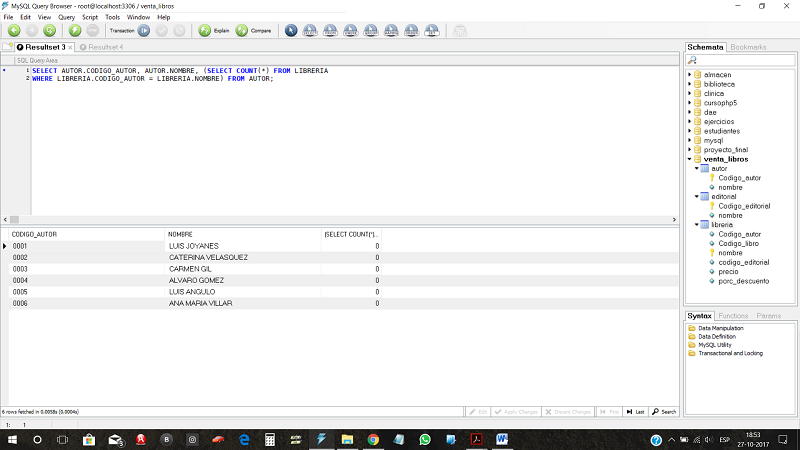The width and height of the screenshot is (800, 450).
Task: Execute the query with the lightning icon
Action: pos(75,31)
